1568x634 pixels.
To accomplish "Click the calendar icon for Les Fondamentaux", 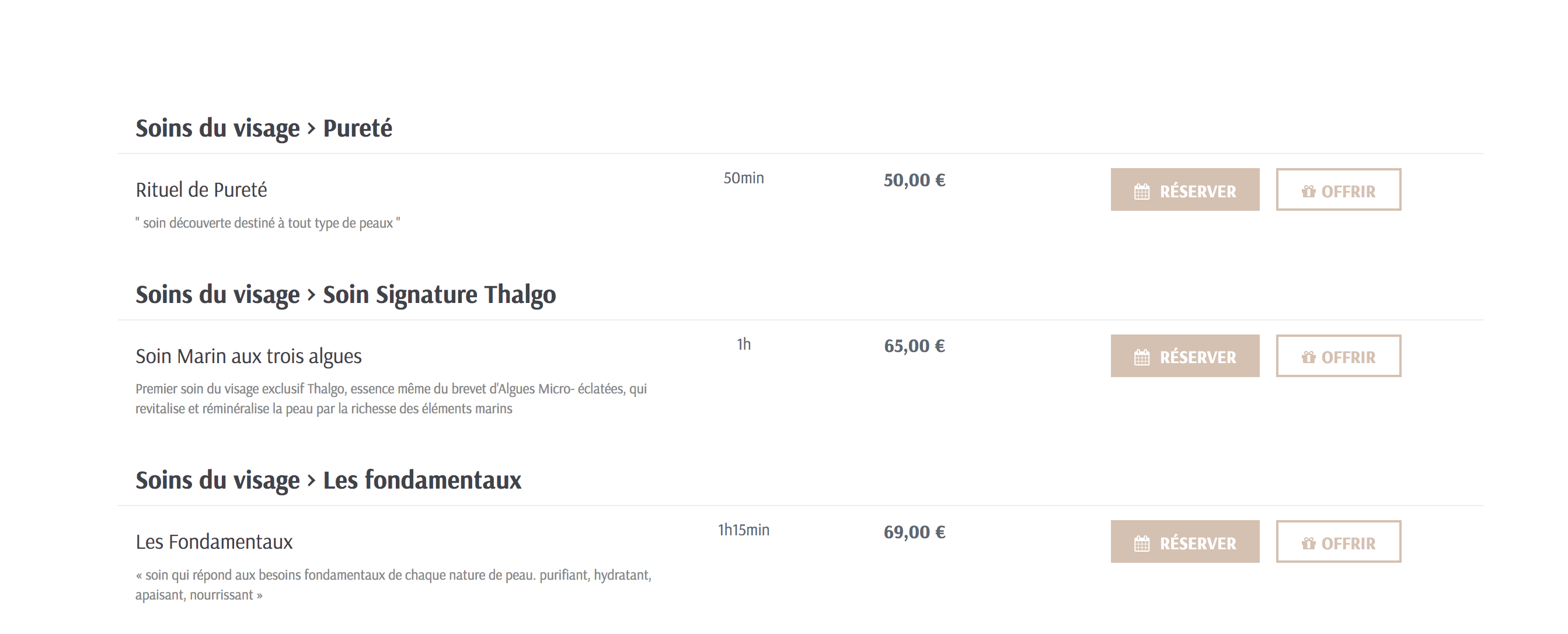I will tap(1141, 544).
